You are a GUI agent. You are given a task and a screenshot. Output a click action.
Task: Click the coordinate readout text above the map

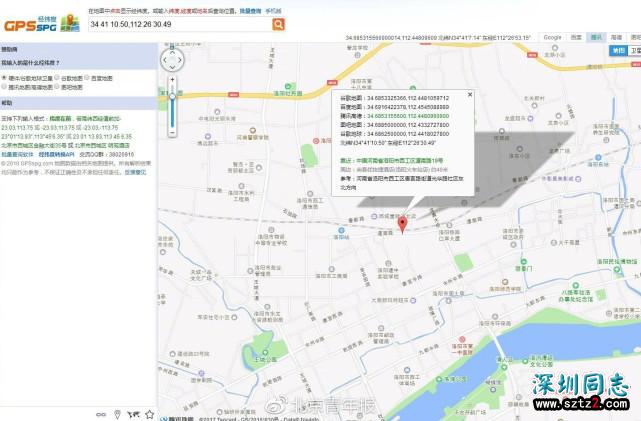click(438, 38)
